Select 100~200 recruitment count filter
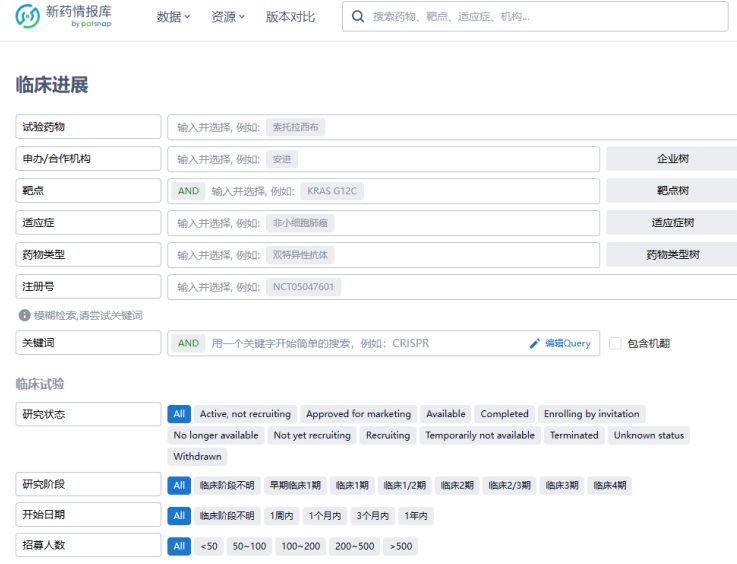Viewport: 737px width, 564px height. pyautogui.click(x=300, y=546)
